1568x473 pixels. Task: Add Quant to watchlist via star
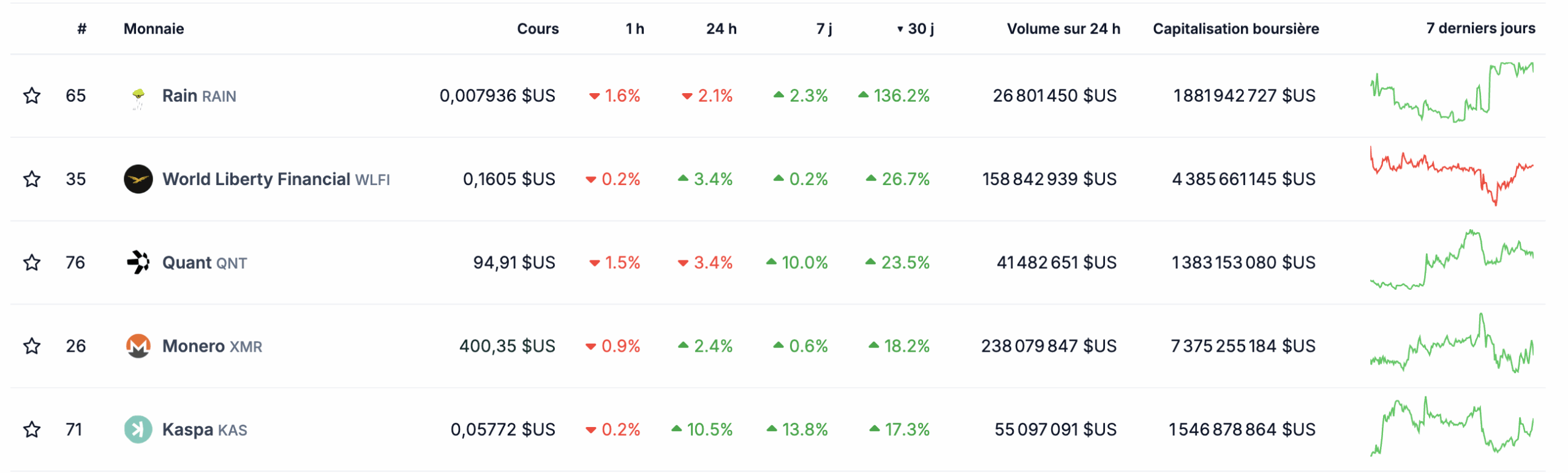[x=32, y=263]
